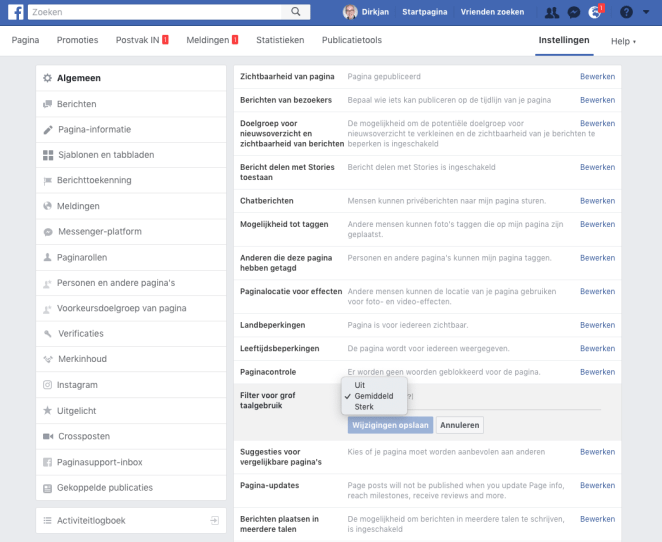Viewport: 662px width, 542px height.
Task: Click the gear icon next to Algemeen
Action: pyautogui.click(x=47, y=78)
